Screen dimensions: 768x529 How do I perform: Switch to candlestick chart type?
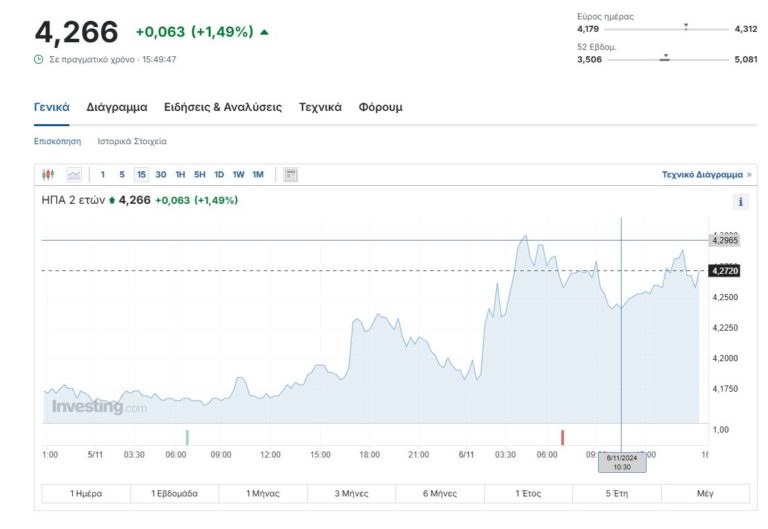tap(48, 174)
